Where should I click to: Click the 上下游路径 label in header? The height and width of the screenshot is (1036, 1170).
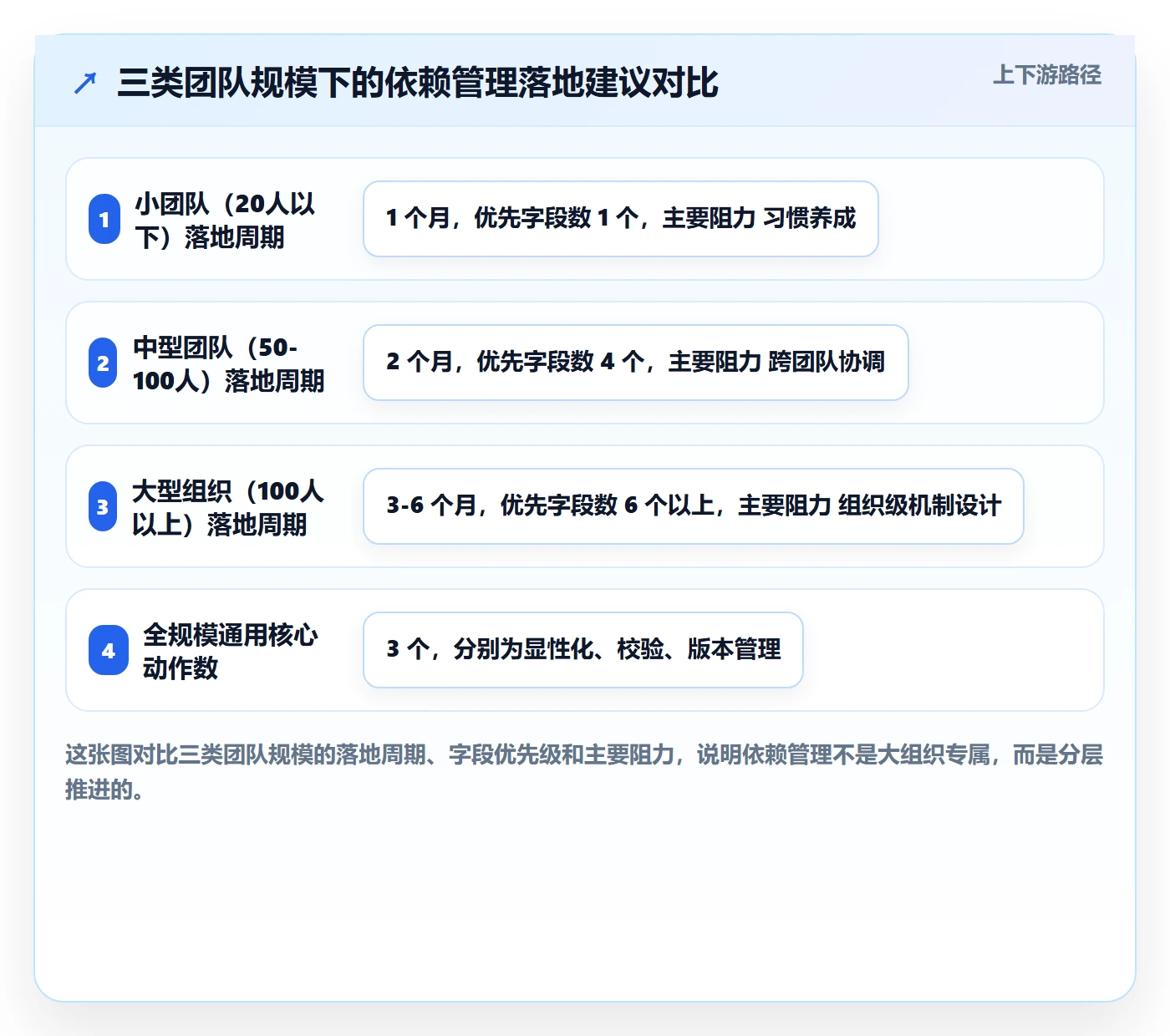(x=1047, y=75)
